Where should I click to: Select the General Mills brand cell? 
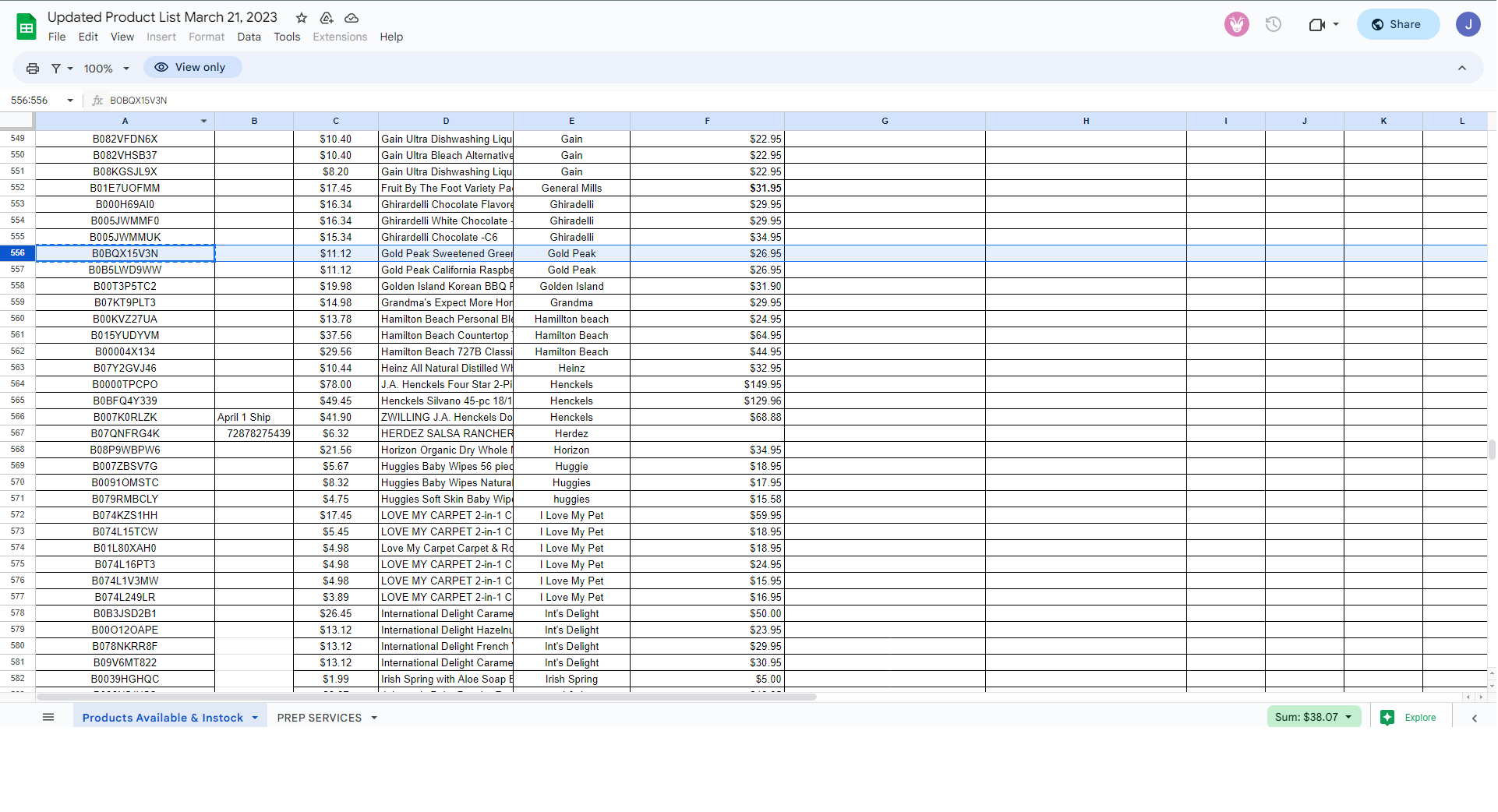tap(571, 189)
